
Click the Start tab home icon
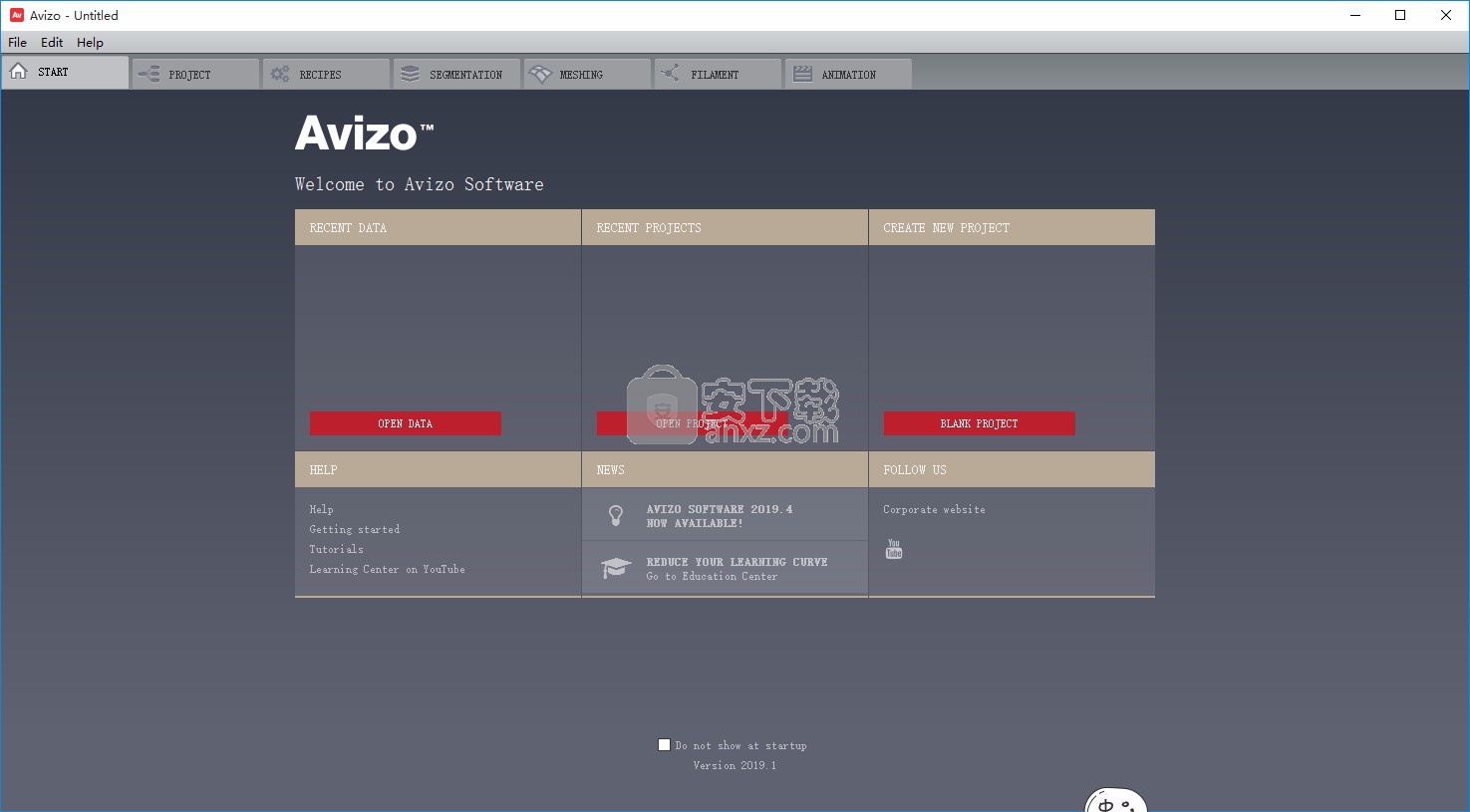tap(18, 71)
